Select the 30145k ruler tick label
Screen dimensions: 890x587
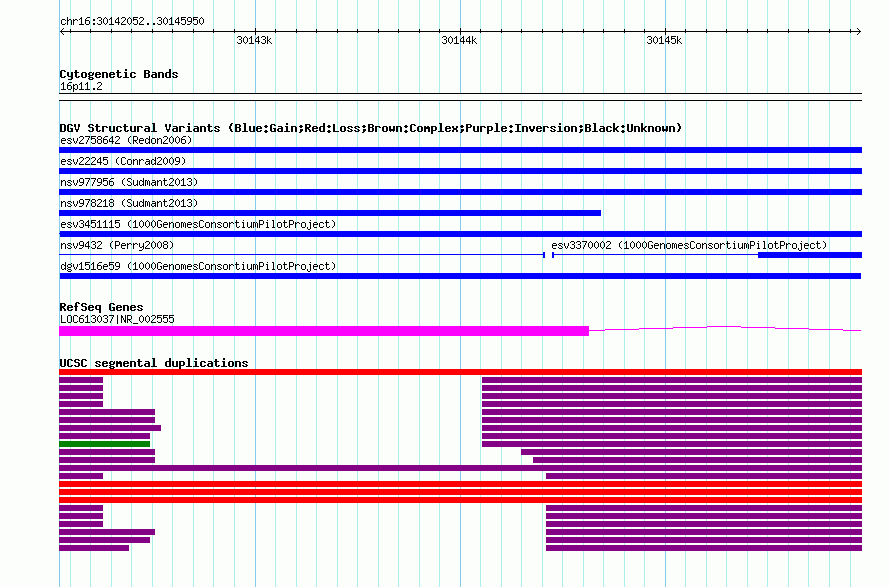tap(664, 40)
